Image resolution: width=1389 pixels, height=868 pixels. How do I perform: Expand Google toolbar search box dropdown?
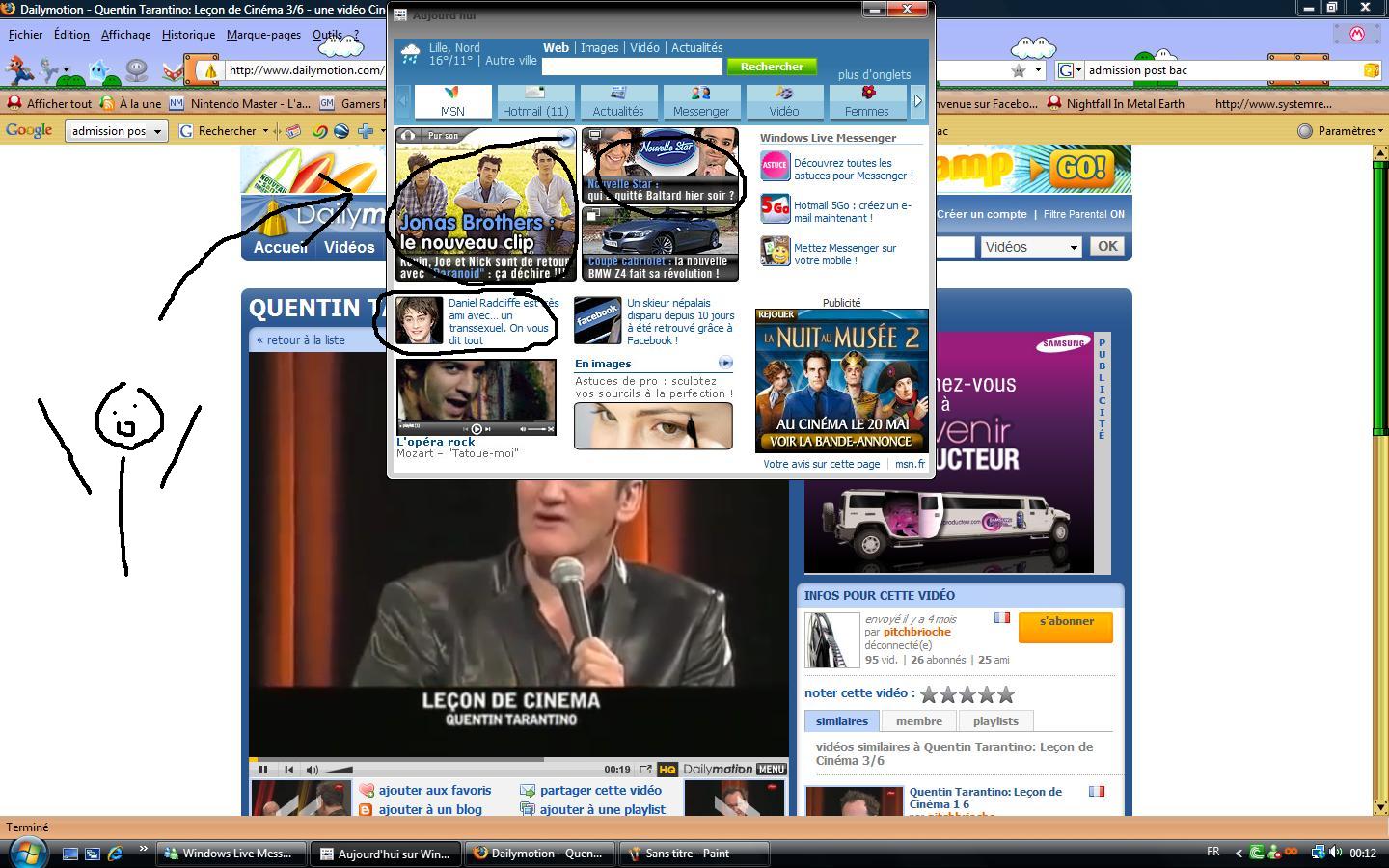[157, 131]
